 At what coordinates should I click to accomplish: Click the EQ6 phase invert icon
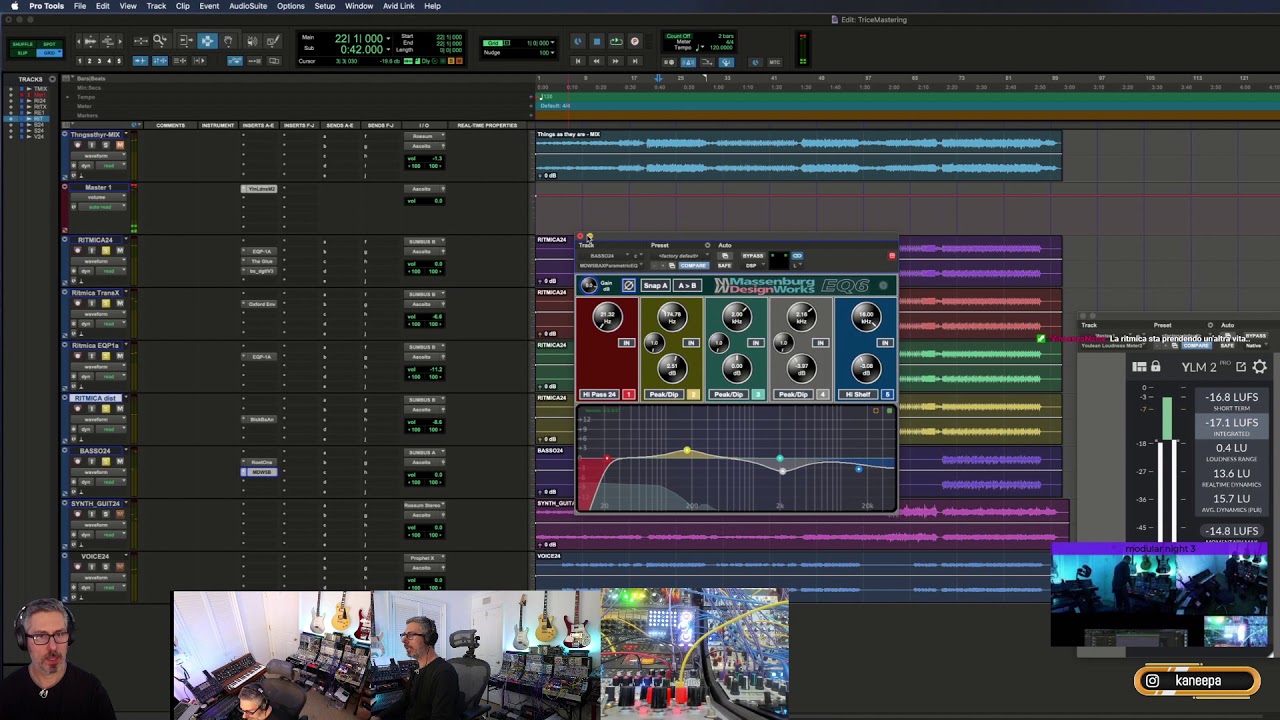(628, 285)
